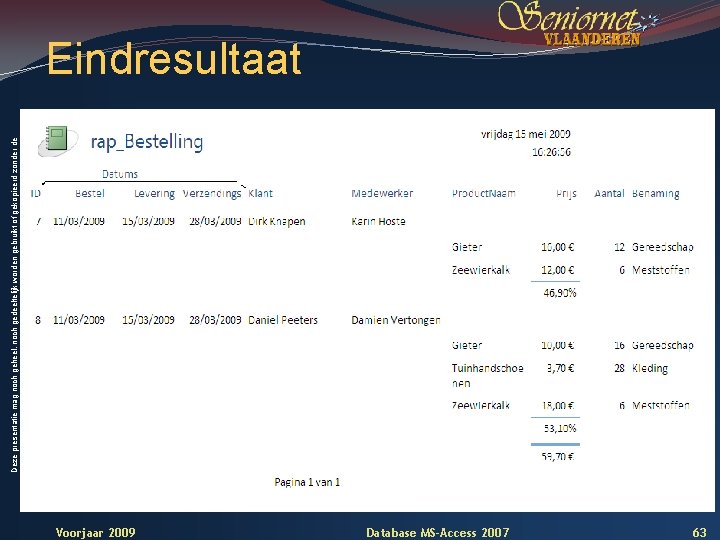The width and height of the screenshot is (720, 540).
Task: Select the Levering column header
Action: [x=154, y=194]
